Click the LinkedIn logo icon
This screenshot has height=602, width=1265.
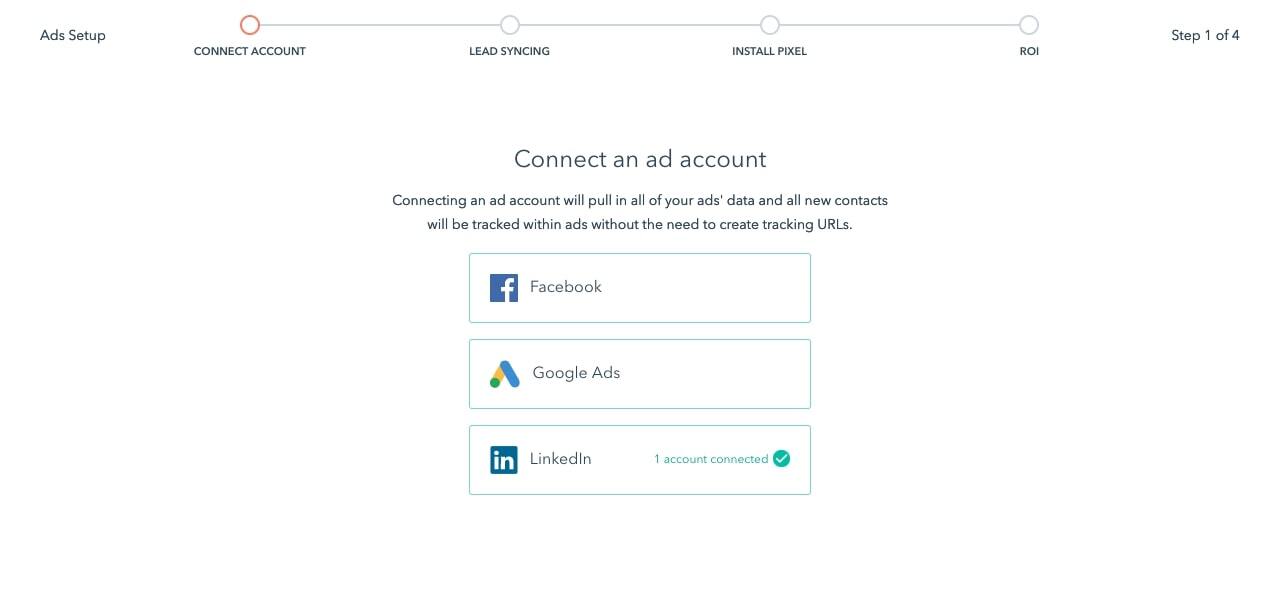coord(503,460)
